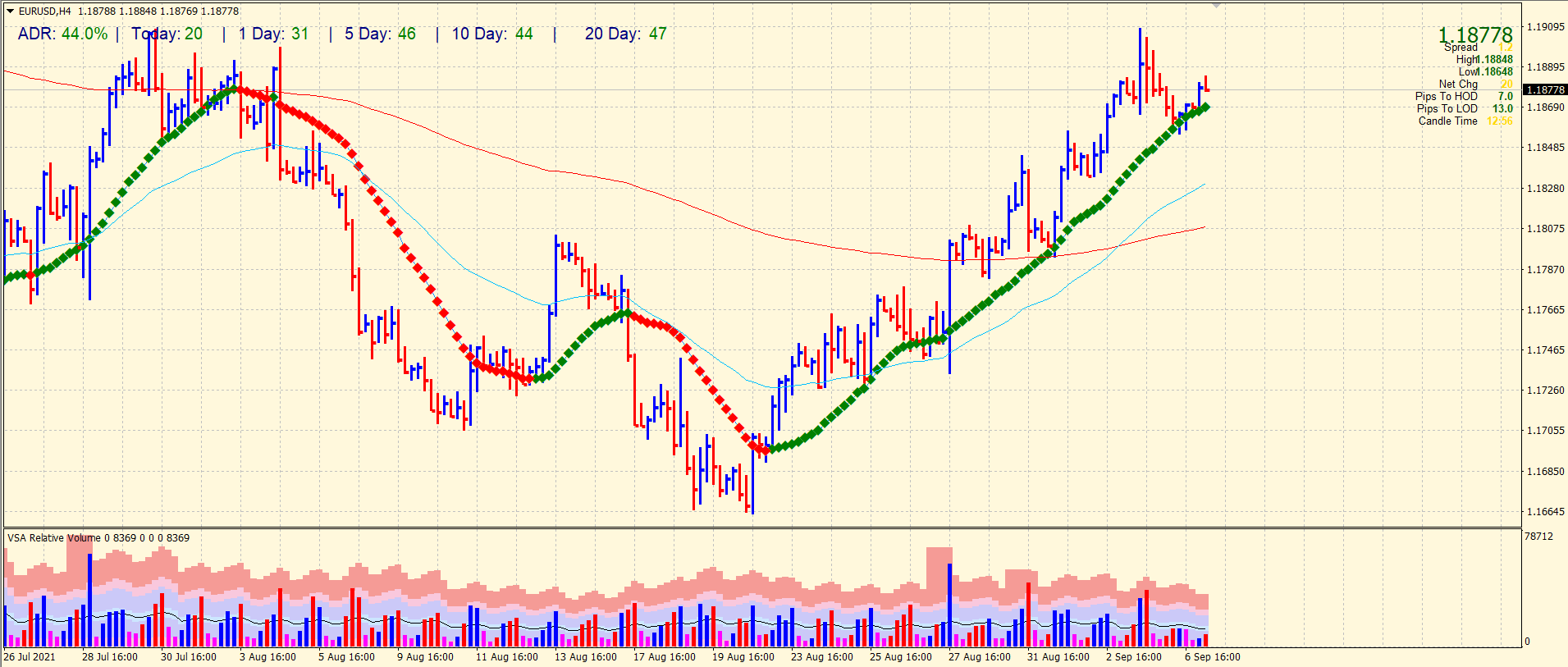This screenshot has height=667, width=1568.
Task: Click the 25 Aug 16:00 time label
Action: pos(901,657)
